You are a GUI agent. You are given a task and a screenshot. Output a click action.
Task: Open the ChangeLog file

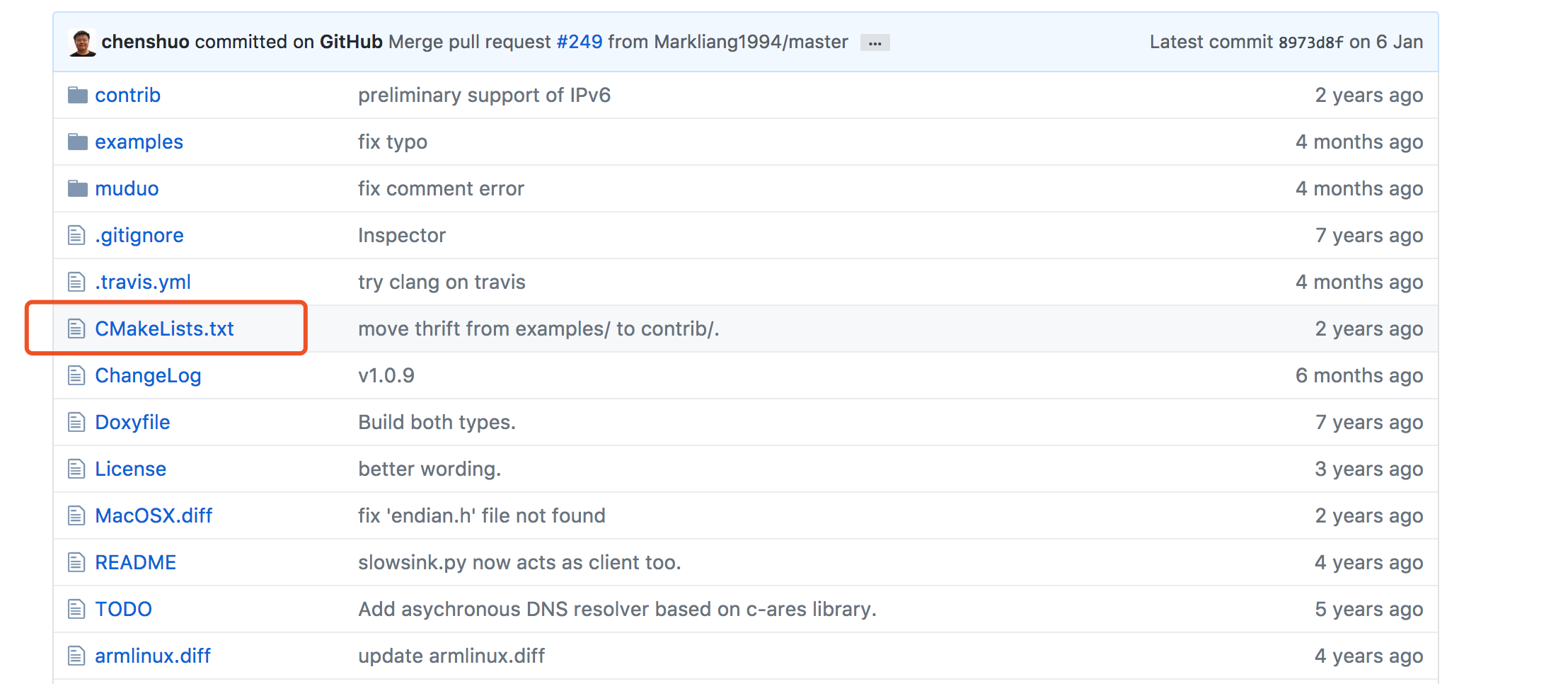[148, 375]
